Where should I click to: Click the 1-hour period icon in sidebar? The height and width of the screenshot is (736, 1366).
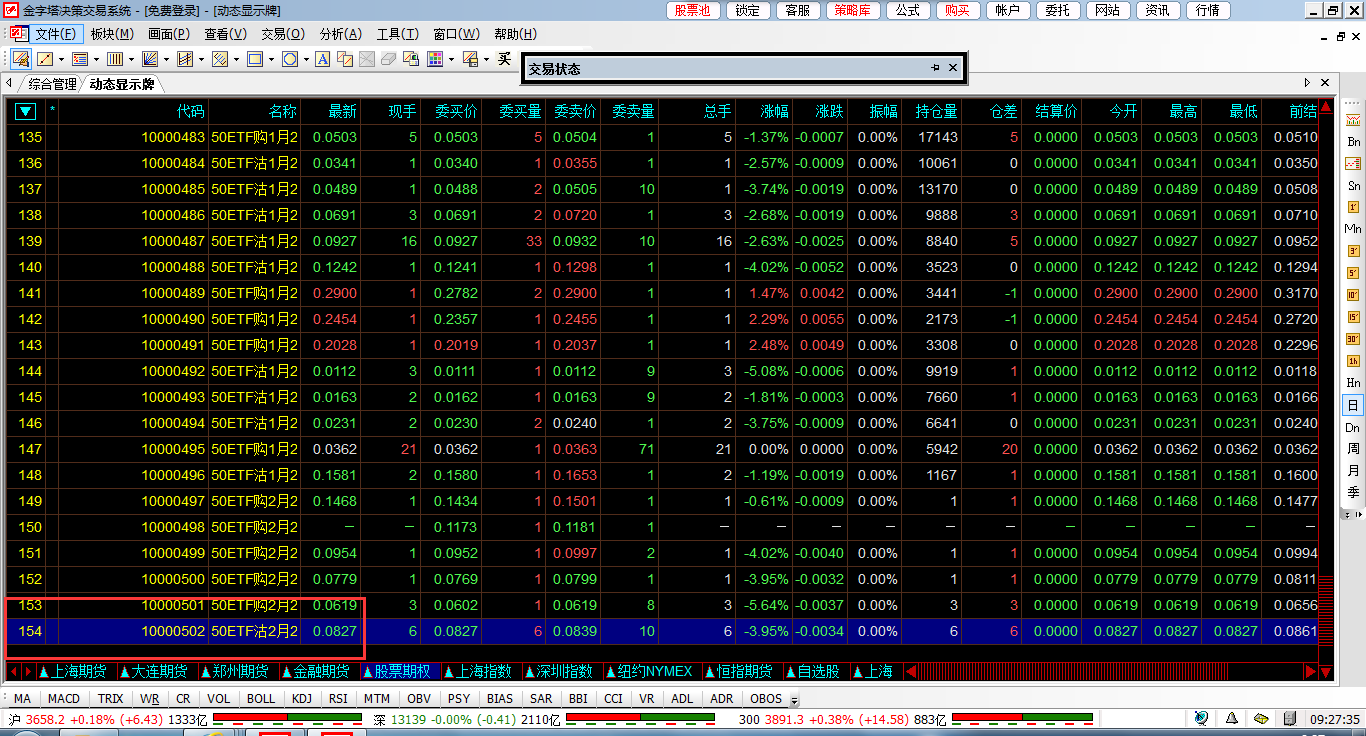pos(1353,361)
